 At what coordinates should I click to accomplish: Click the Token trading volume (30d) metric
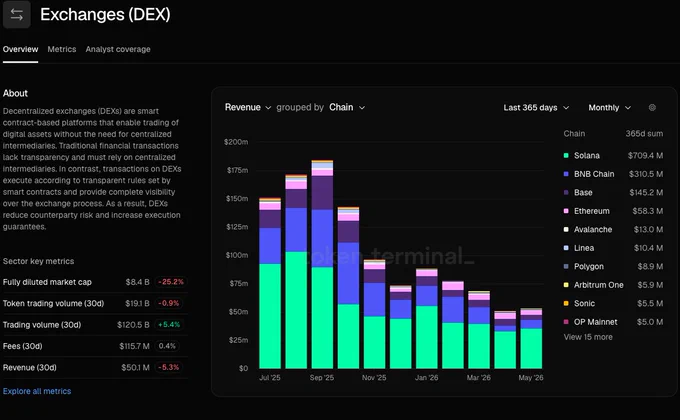[53, 303]
